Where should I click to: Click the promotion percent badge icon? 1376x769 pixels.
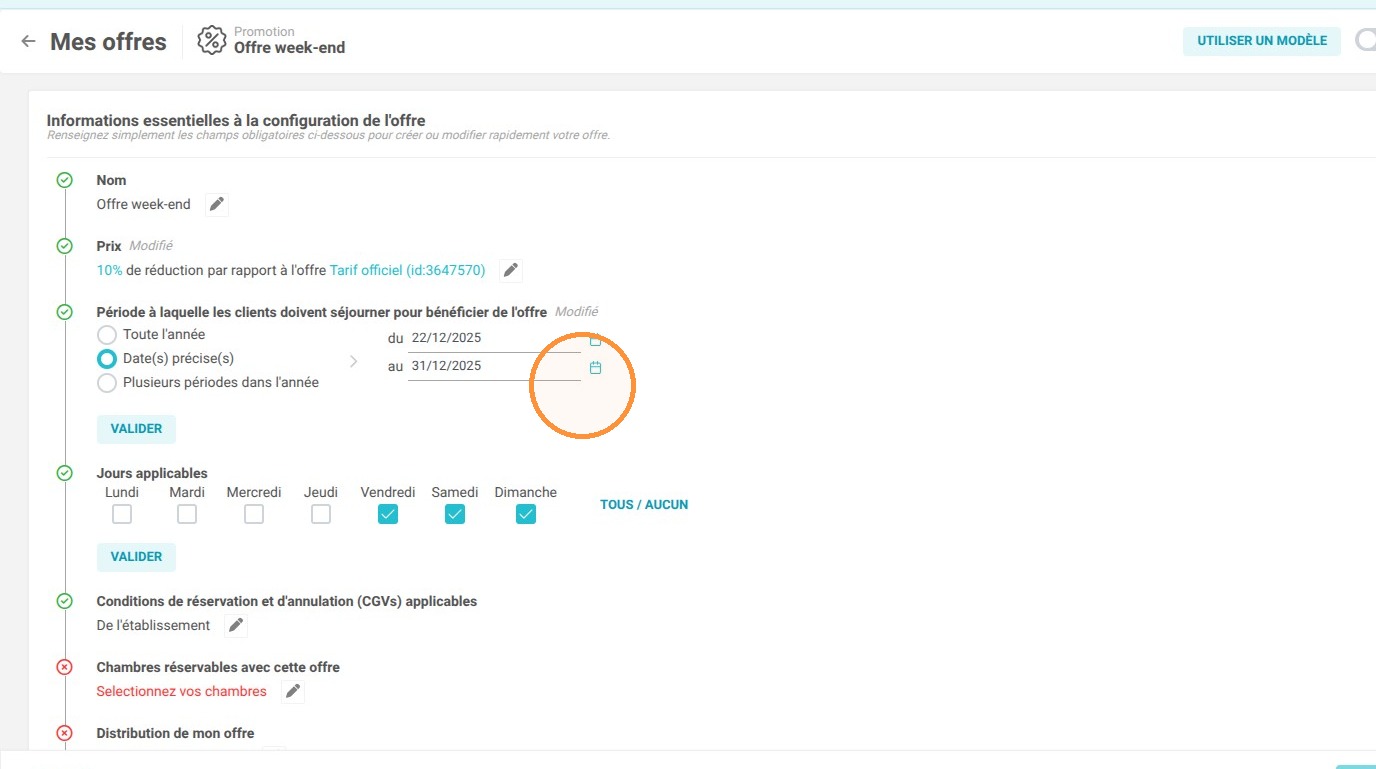pos(212,40)
